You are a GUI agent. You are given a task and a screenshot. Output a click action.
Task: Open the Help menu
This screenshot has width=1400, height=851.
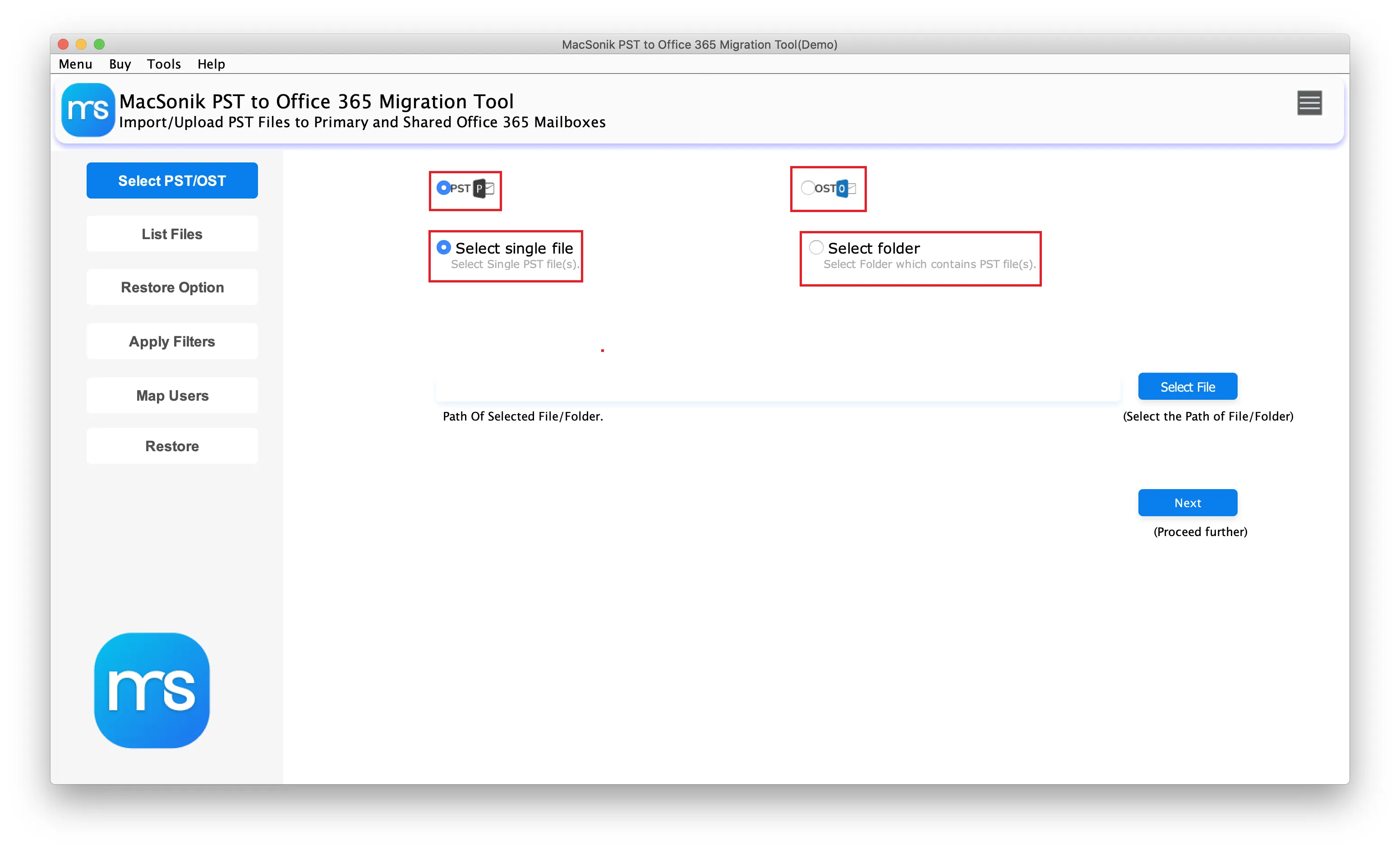[212, 64]
